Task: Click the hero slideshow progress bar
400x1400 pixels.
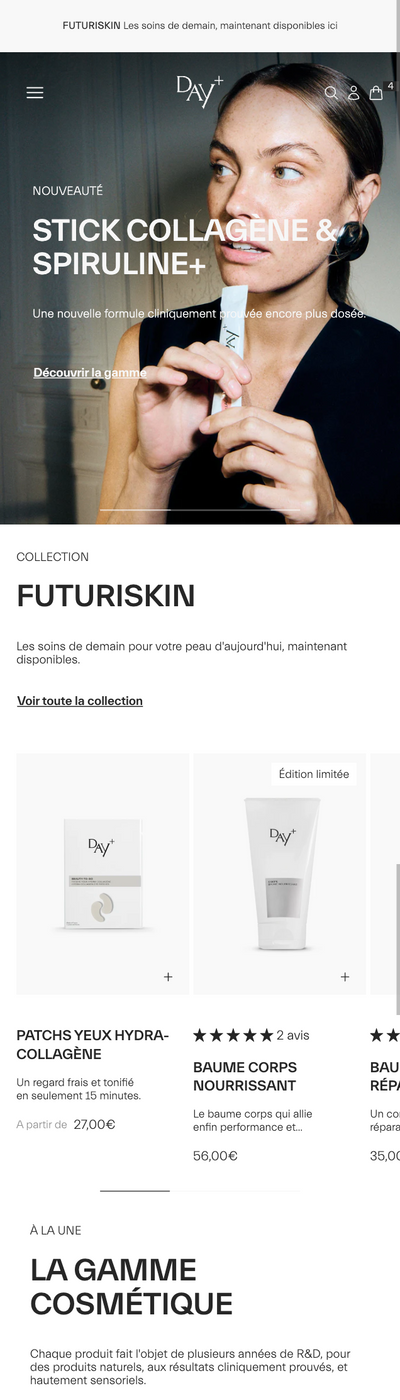Action: click(x=200, y=510)
